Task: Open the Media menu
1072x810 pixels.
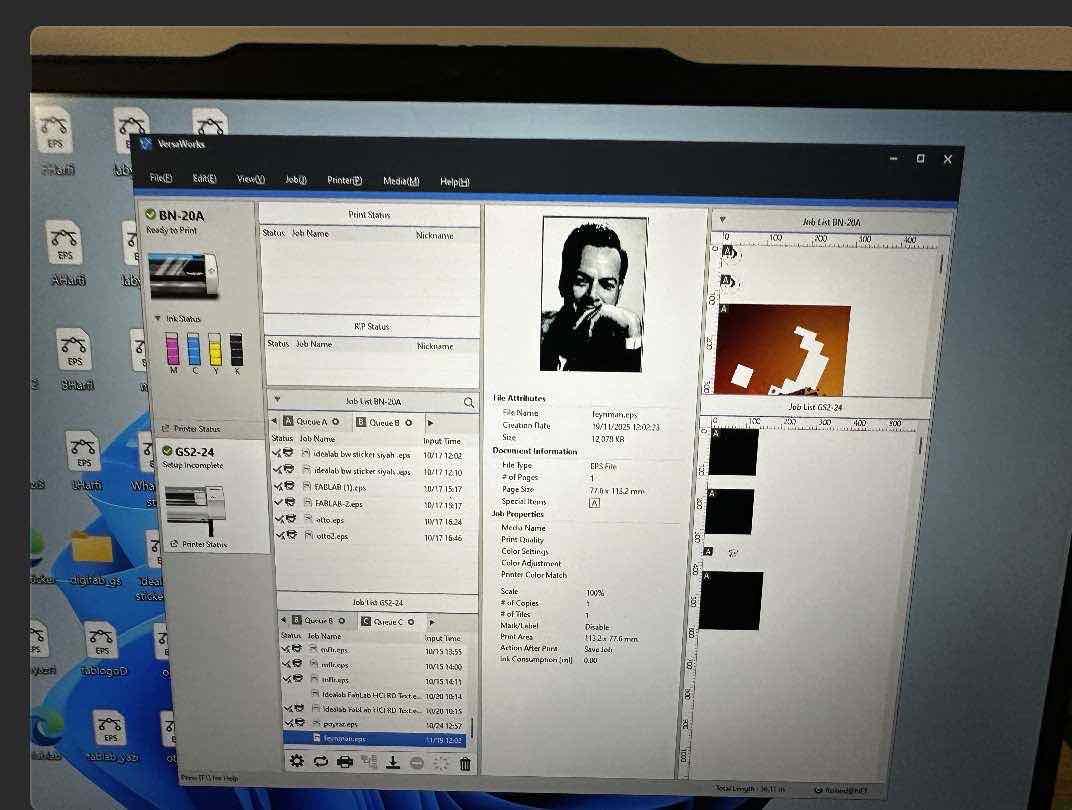Action: 401,181
